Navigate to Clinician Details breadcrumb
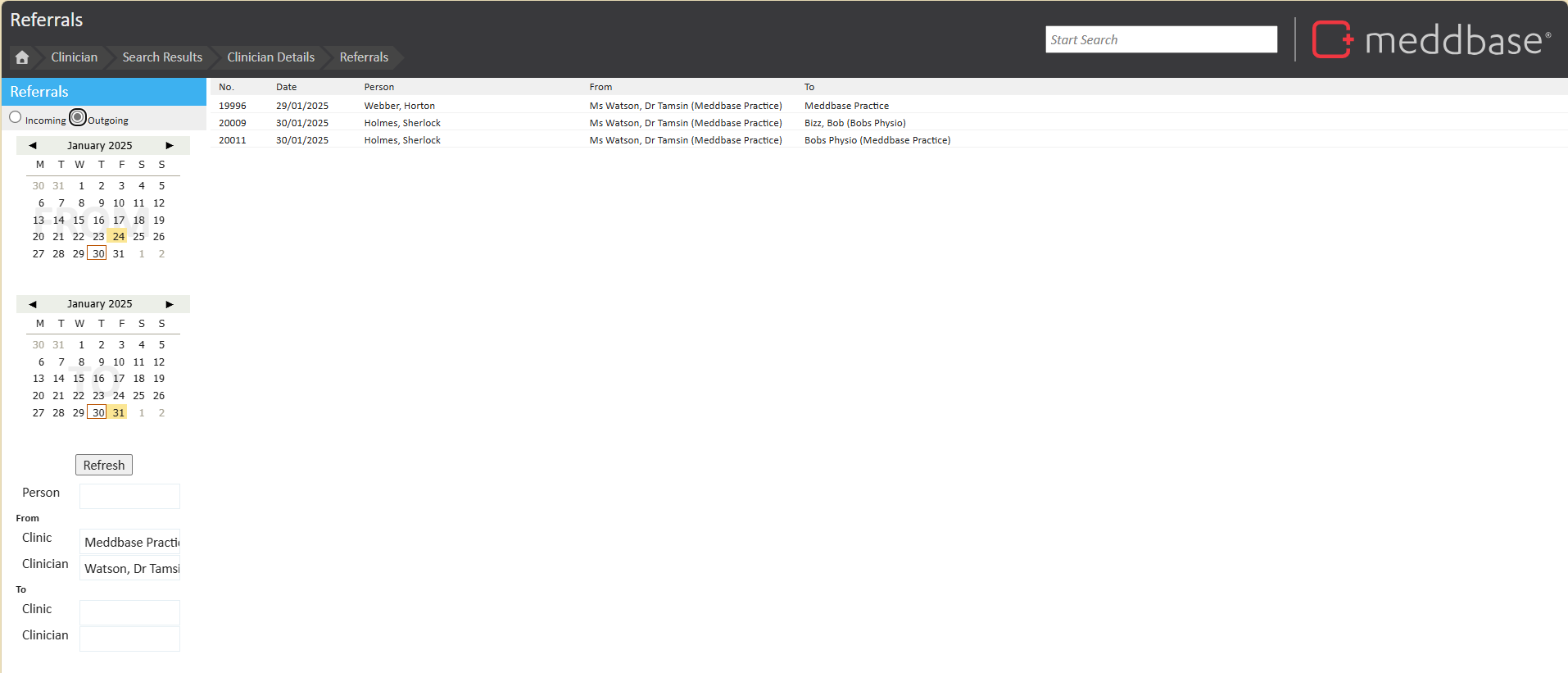1568x673 pixels. [270, 57]
